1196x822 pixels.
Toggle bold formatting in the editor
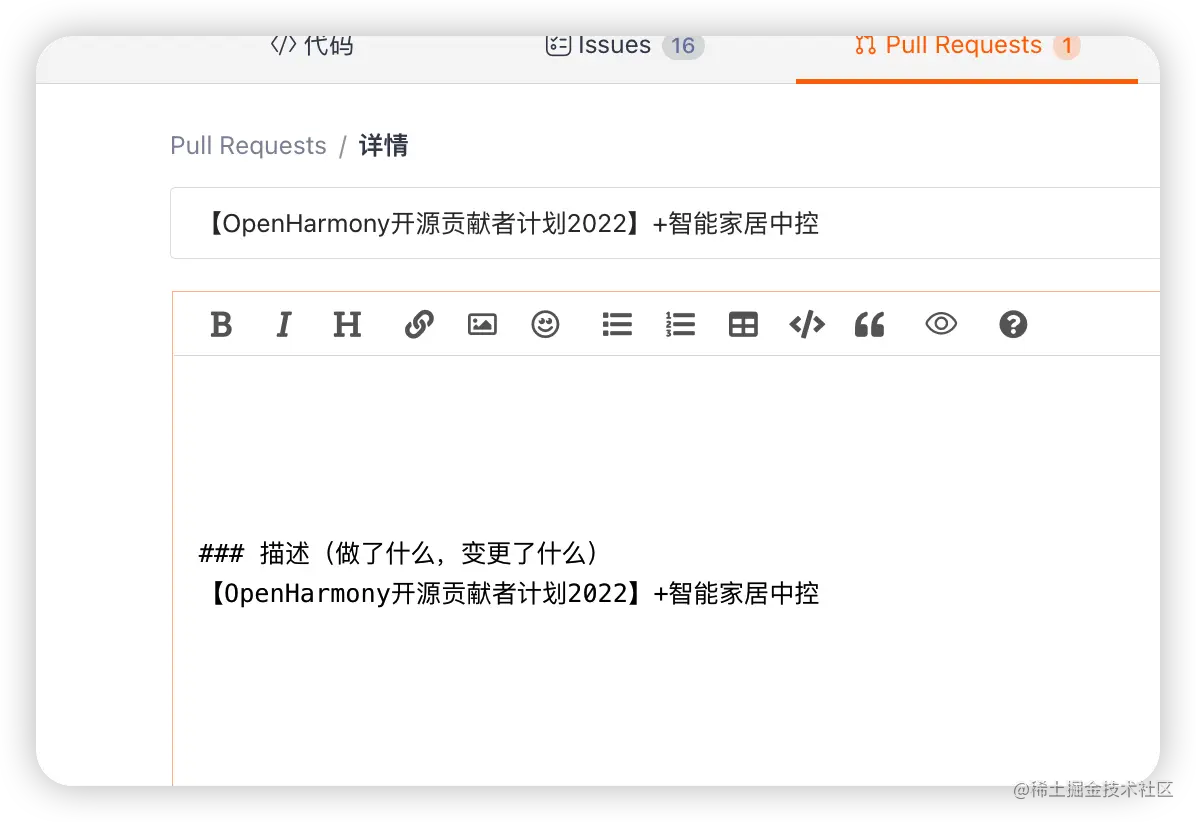(x=221, y=325)
